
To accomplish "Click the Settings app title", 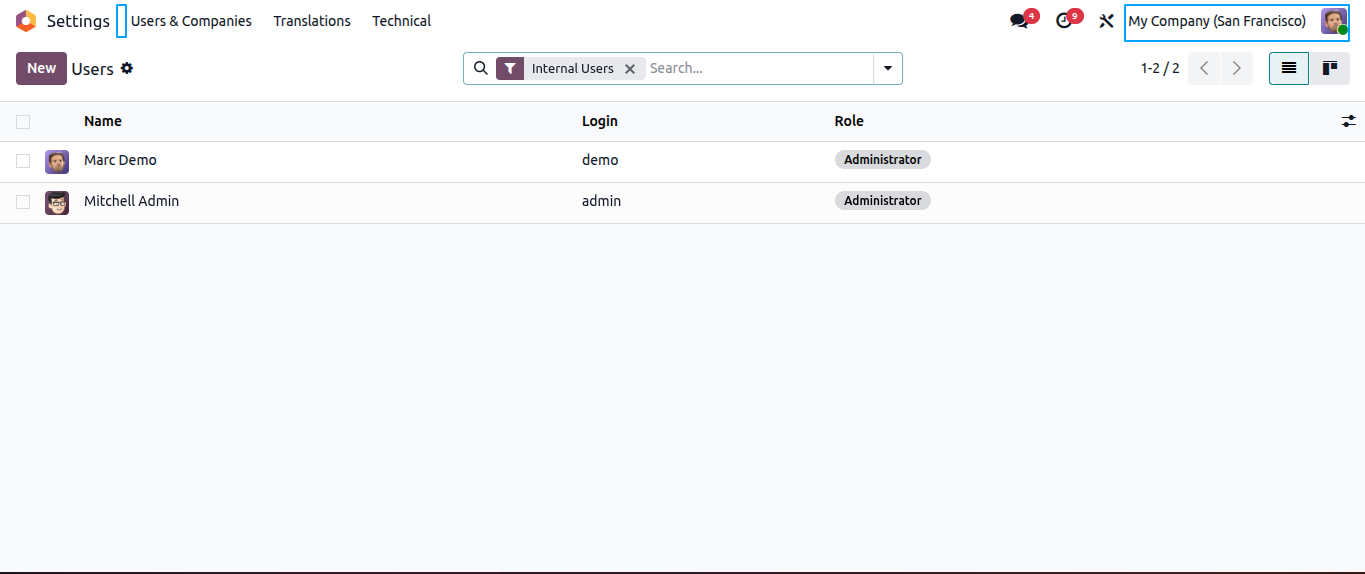I will click(x=78, y=21).
